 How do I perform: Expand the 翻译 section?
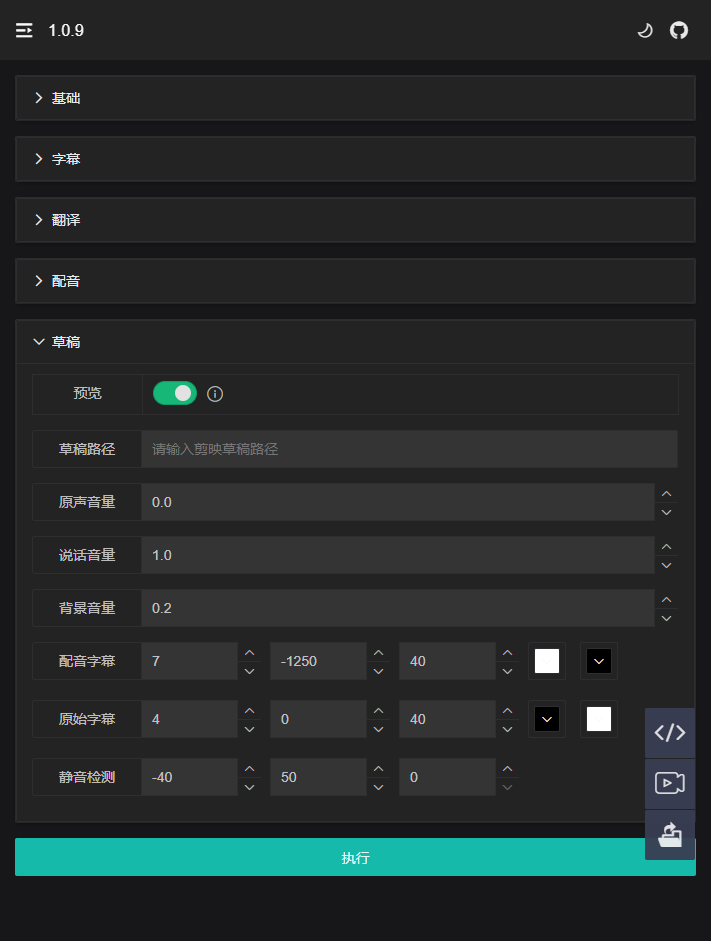point(355,220)
